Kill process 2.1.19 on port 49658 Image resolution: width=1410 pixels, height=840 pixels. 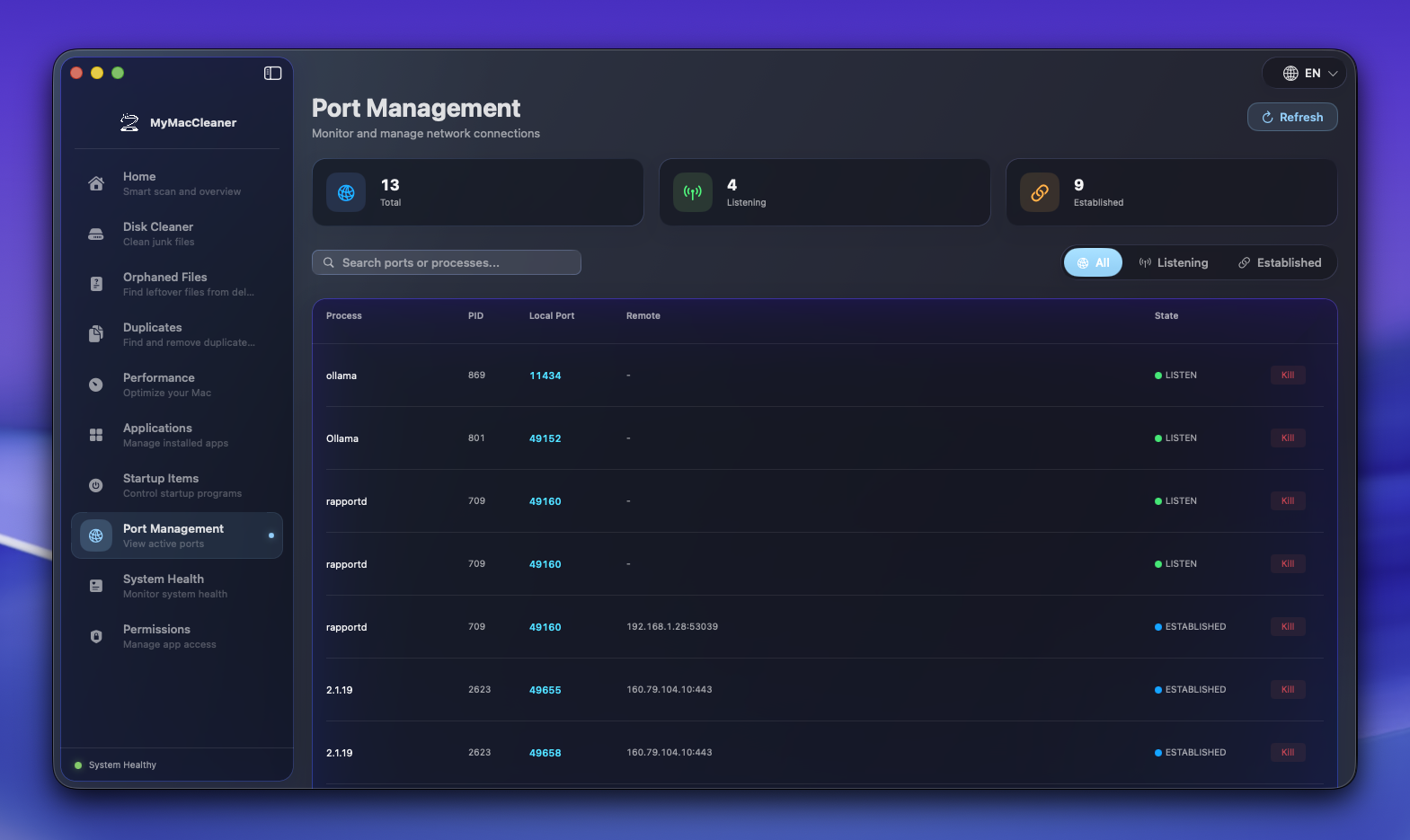(1288, 752)
